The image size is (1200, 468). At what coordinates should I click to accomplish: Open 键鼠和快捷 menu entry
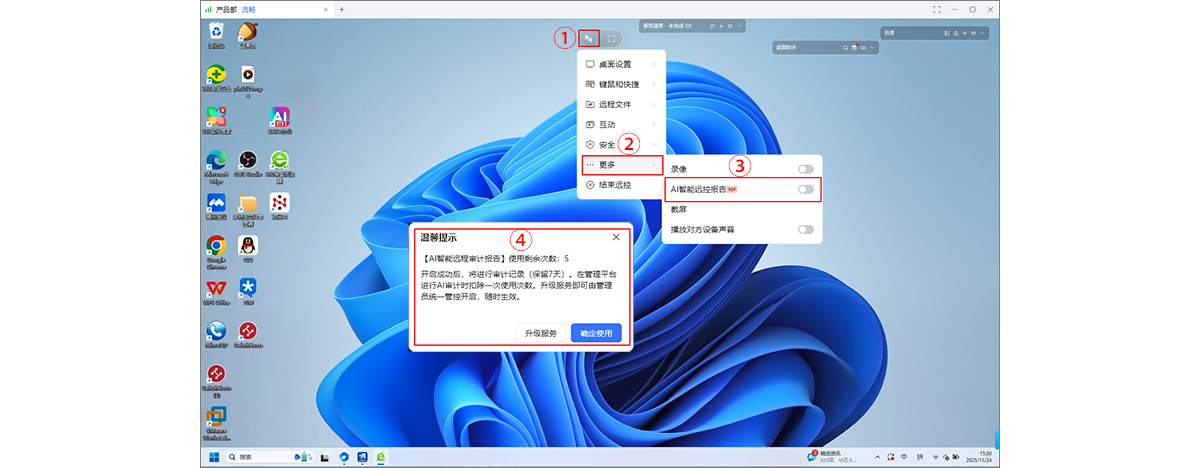621,84
